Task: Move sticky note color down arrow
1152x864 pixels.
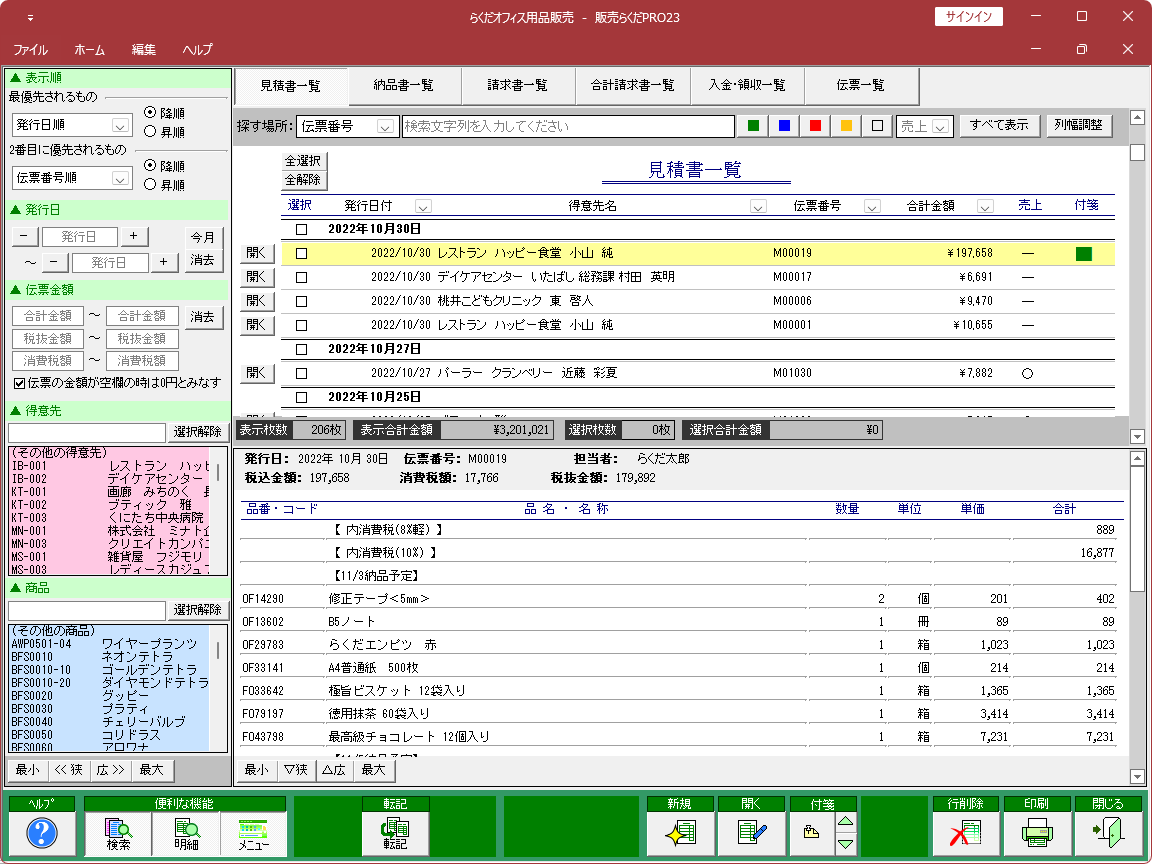Action: [846, 844]
